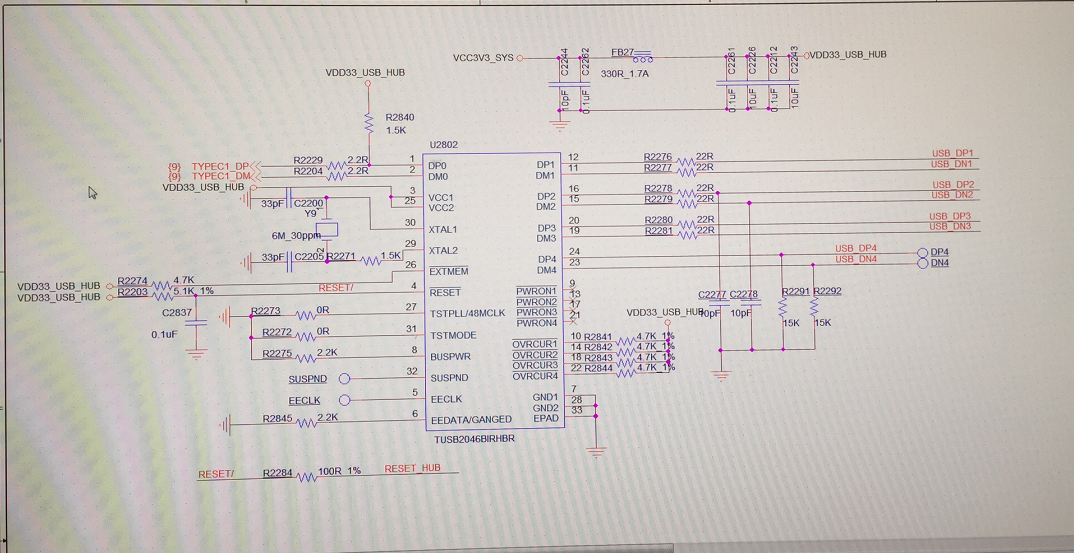Select the R2284 100R resistor symbol

tap(307, 478)
